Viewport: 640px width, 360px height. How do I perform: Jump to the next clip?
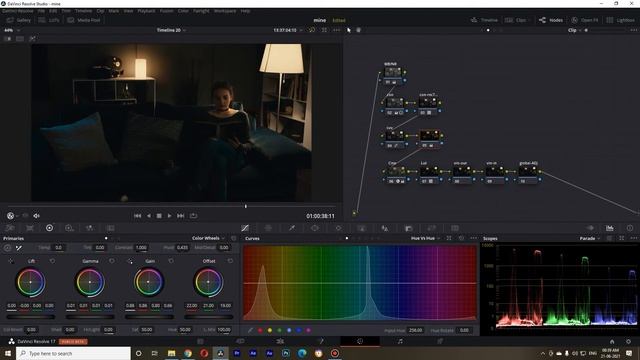click(180, 216)
